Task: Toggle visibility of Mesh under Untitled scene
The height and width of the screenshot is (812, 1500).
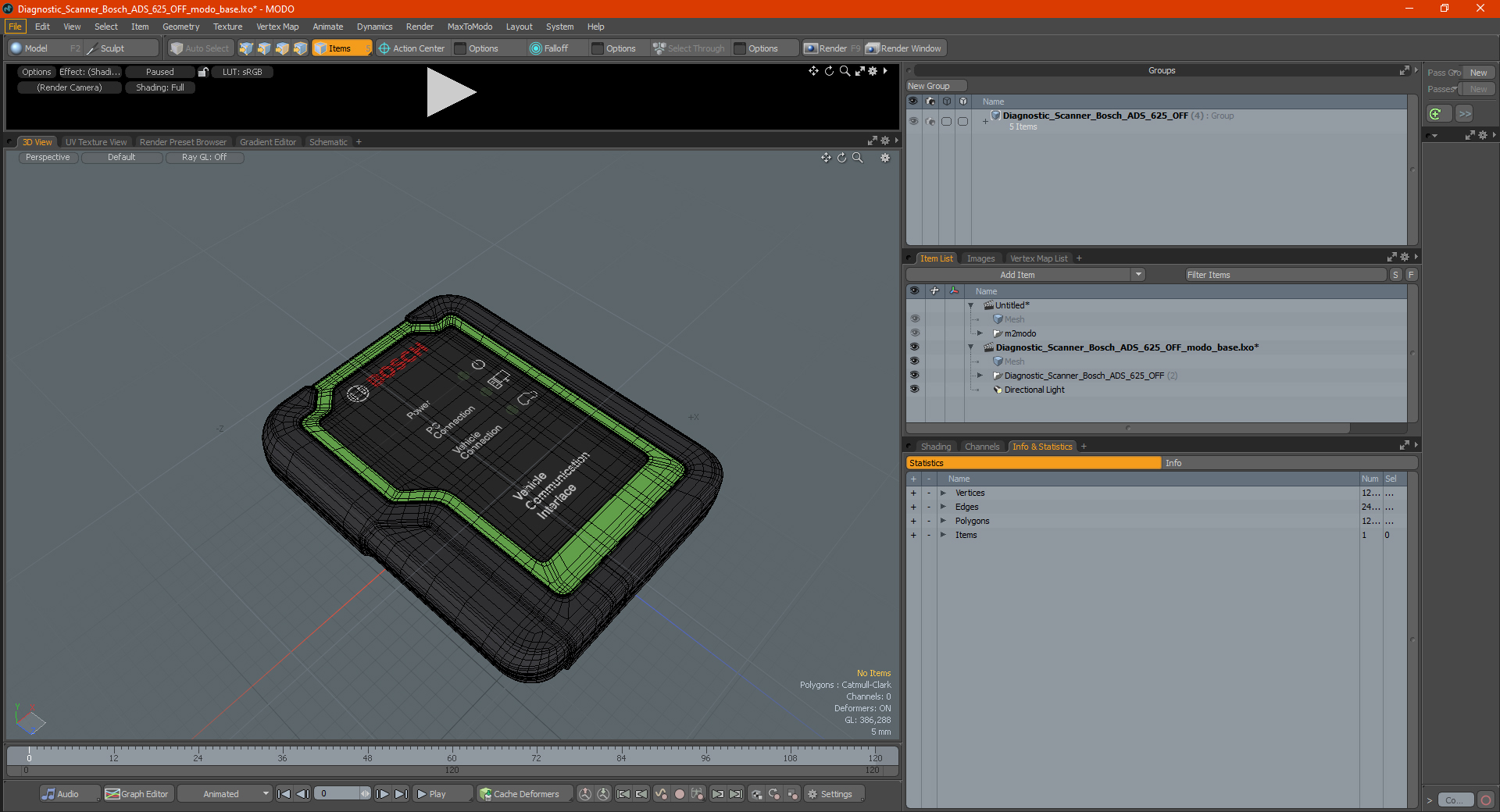Action: [x=914, y=319]
